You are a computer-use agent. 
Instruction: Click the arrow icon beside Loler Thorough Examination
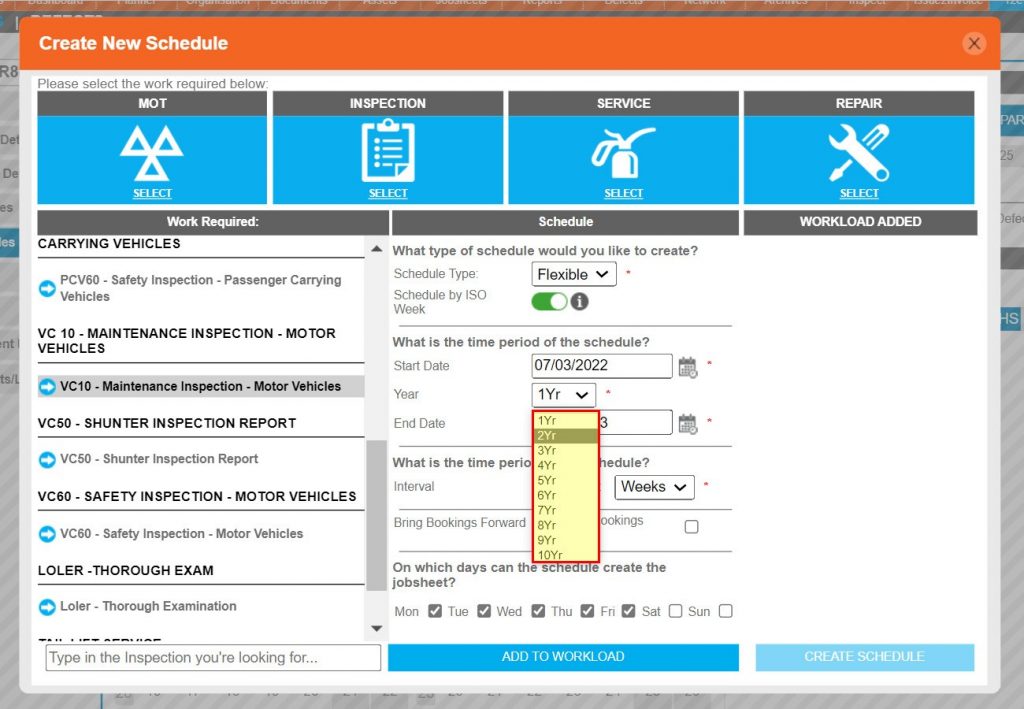pos(47,606)
